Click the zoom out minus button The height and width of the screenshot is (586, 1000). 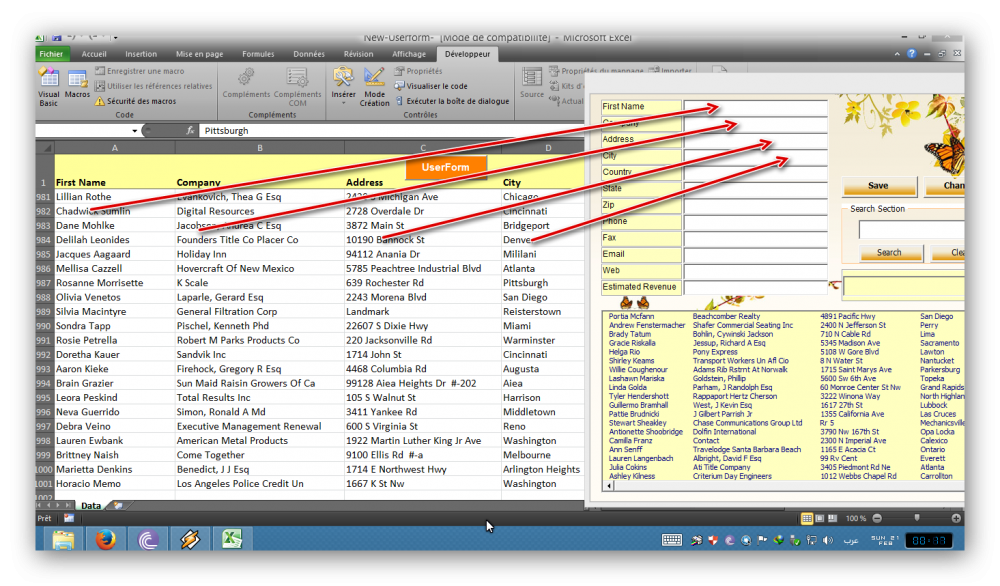[x=877, y=518]
